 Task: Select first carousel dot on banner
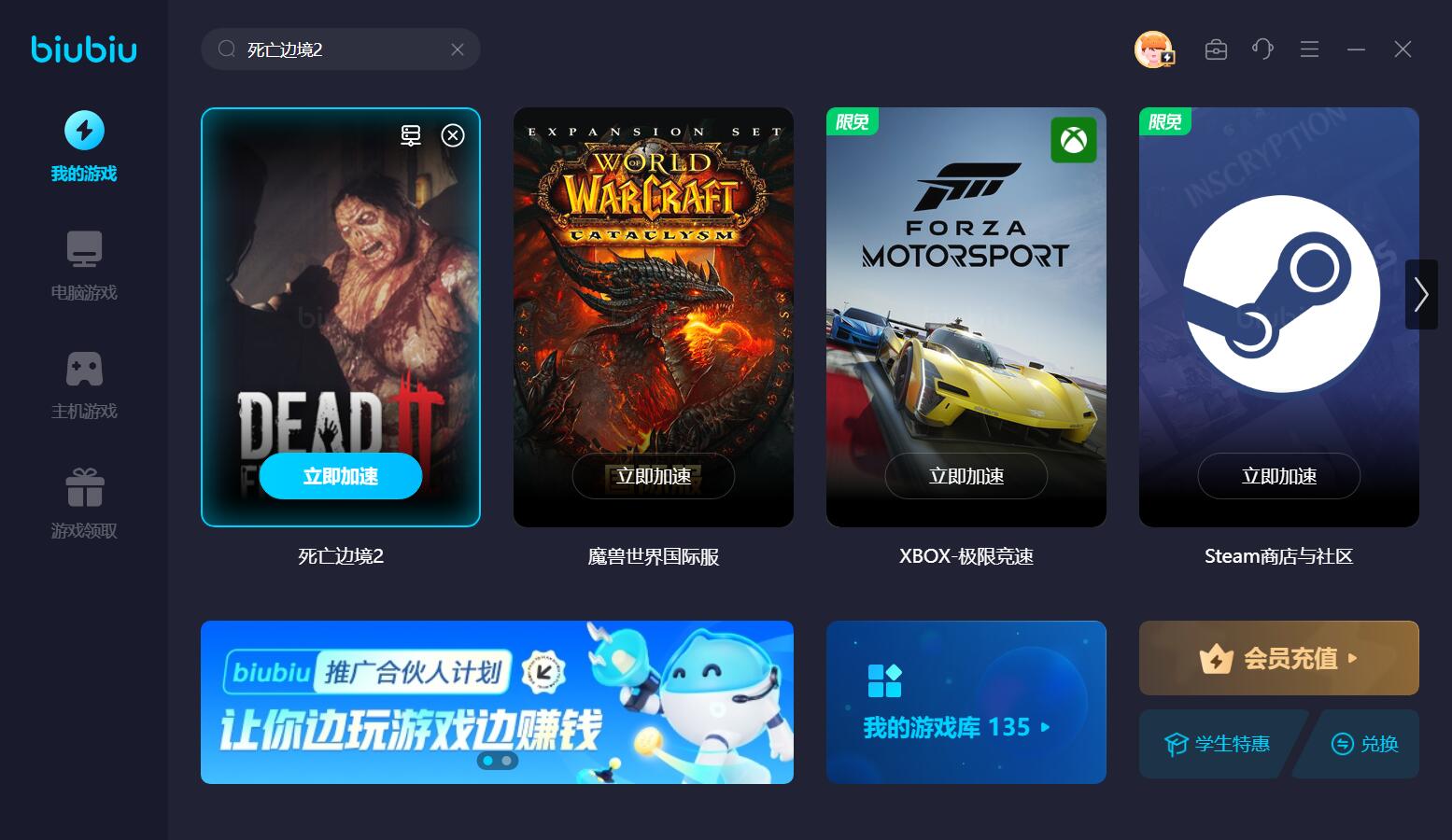tap(487, 761)
